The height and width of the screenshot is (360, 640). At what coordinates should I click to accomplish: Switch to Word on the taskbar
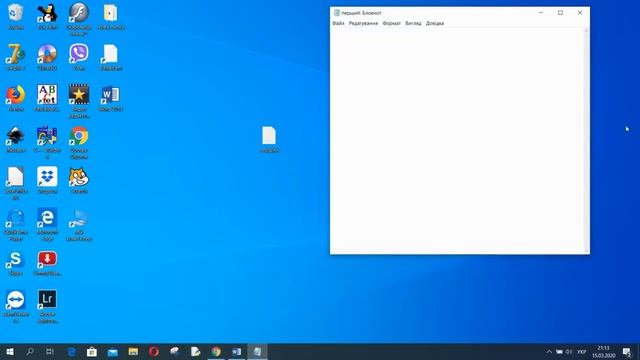[x=237, y=351]
